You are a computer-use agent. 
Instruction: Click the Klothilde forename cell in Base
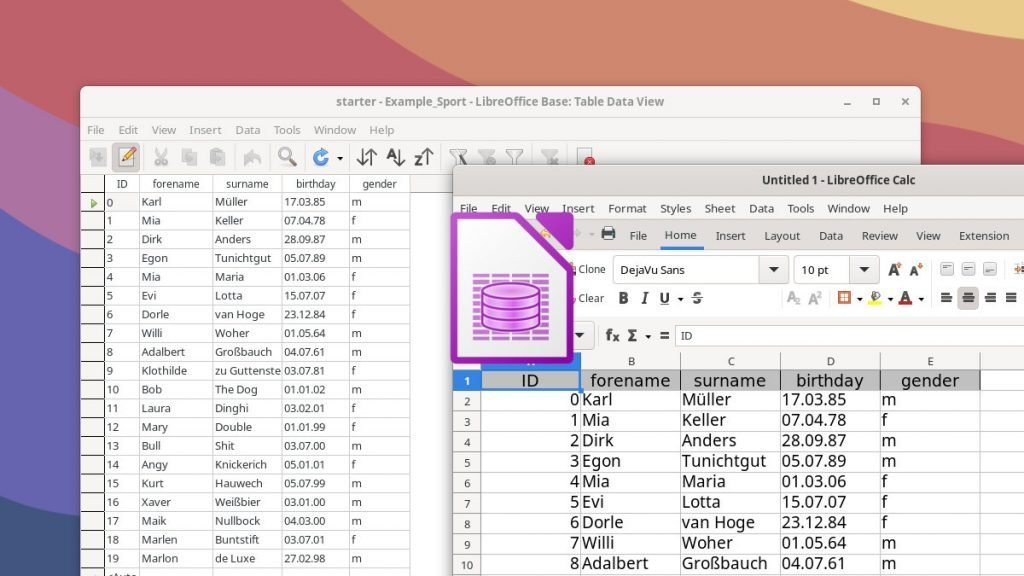[x=175, y=370]
